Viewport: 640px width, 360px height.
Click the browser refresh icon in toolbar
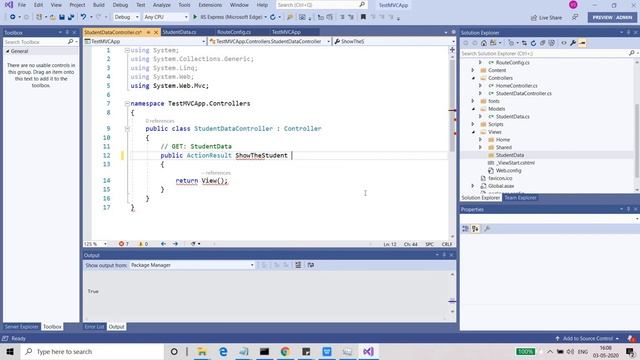pos(273,17)
